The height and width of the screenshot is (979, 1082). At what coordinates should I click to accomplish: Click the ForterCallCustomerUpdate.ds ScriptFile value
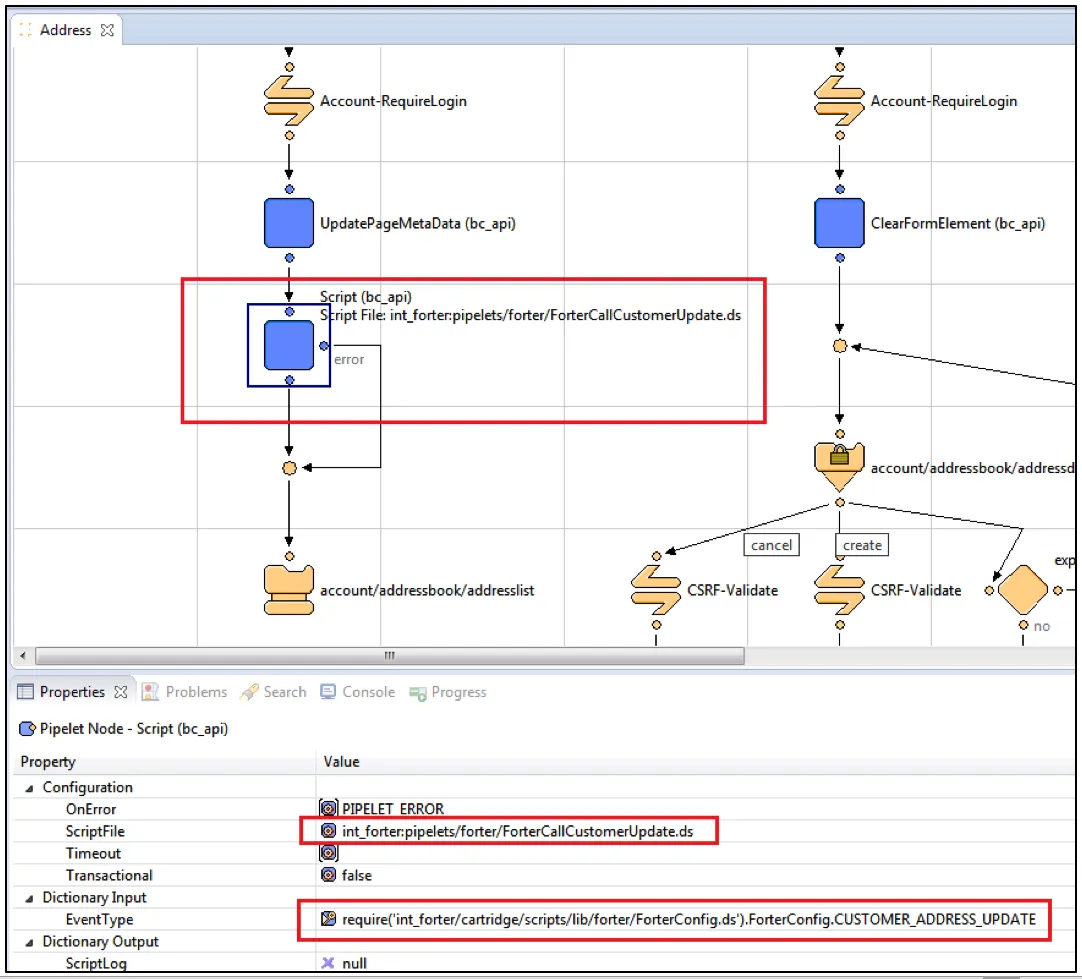pyautogui.click(x=518, y=831)
